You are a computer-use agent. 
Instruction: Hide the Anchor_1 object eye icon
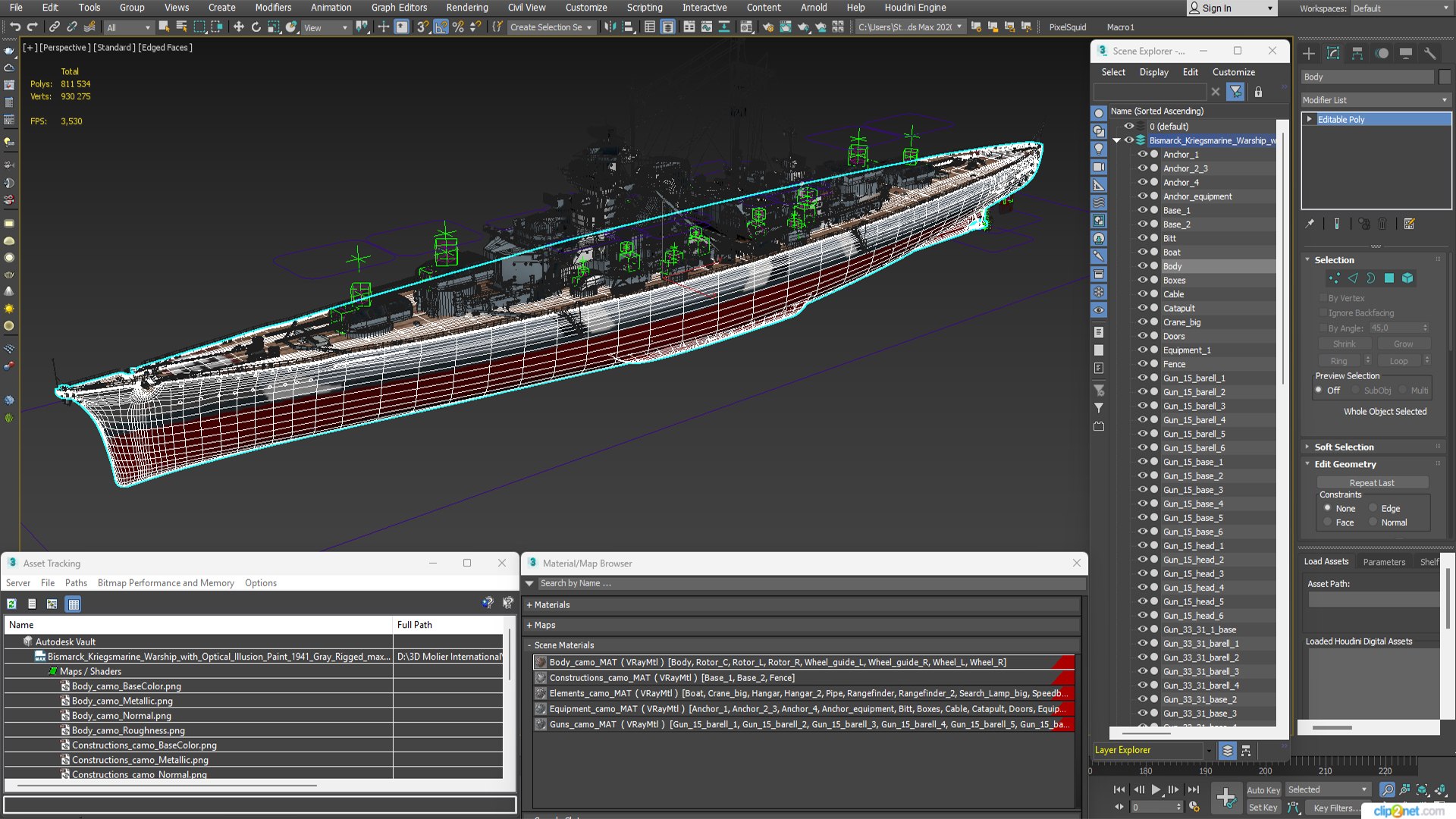click(1142, 154)
